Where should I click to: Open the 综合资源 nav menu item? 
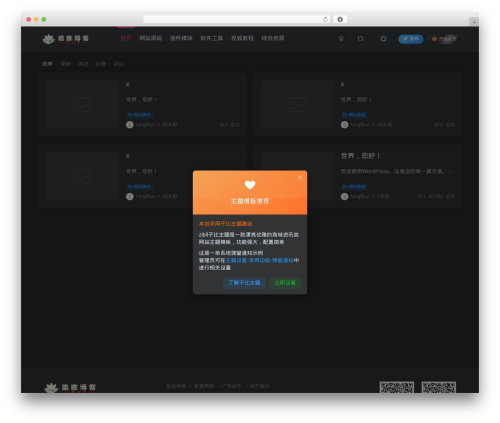click(273, 38)
